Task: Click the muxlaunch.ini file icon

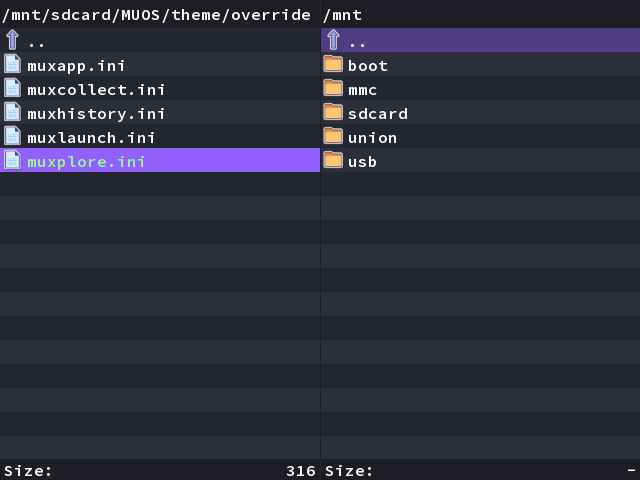Action: tap(12, 136)
